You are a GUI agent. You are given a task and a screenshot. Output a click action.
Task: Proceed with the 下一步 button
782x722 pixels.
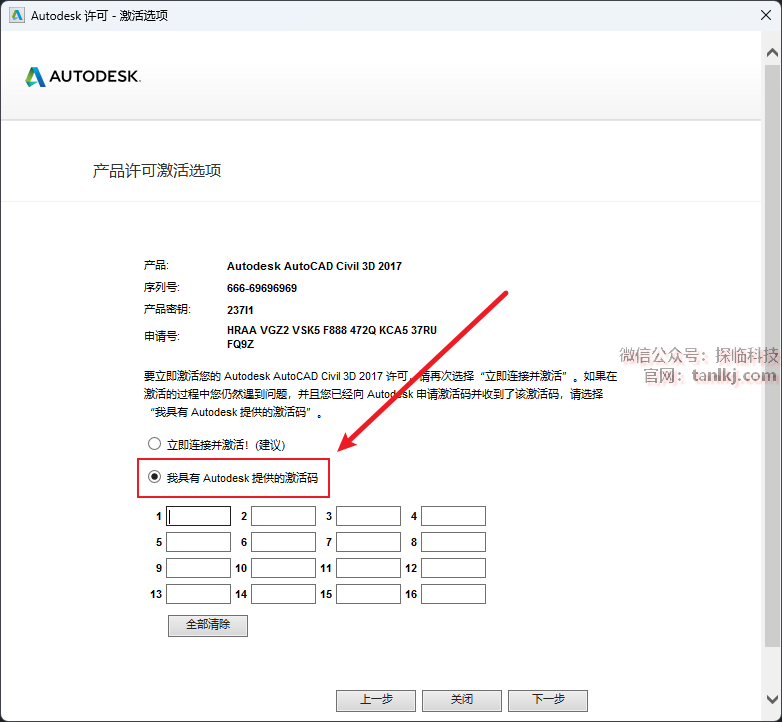pos(548,701)
